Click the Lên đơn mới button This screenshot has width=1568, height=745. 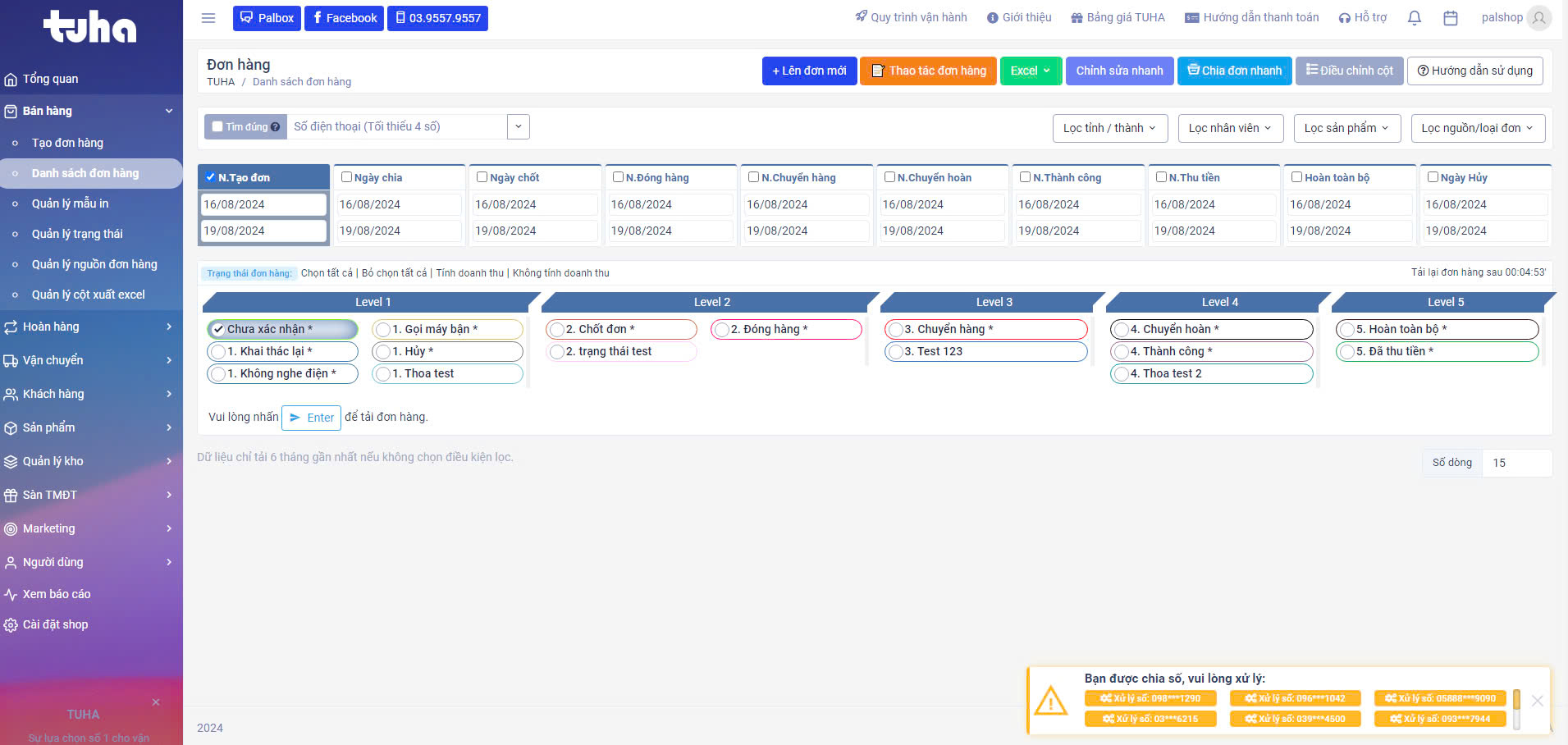(809, 71)
